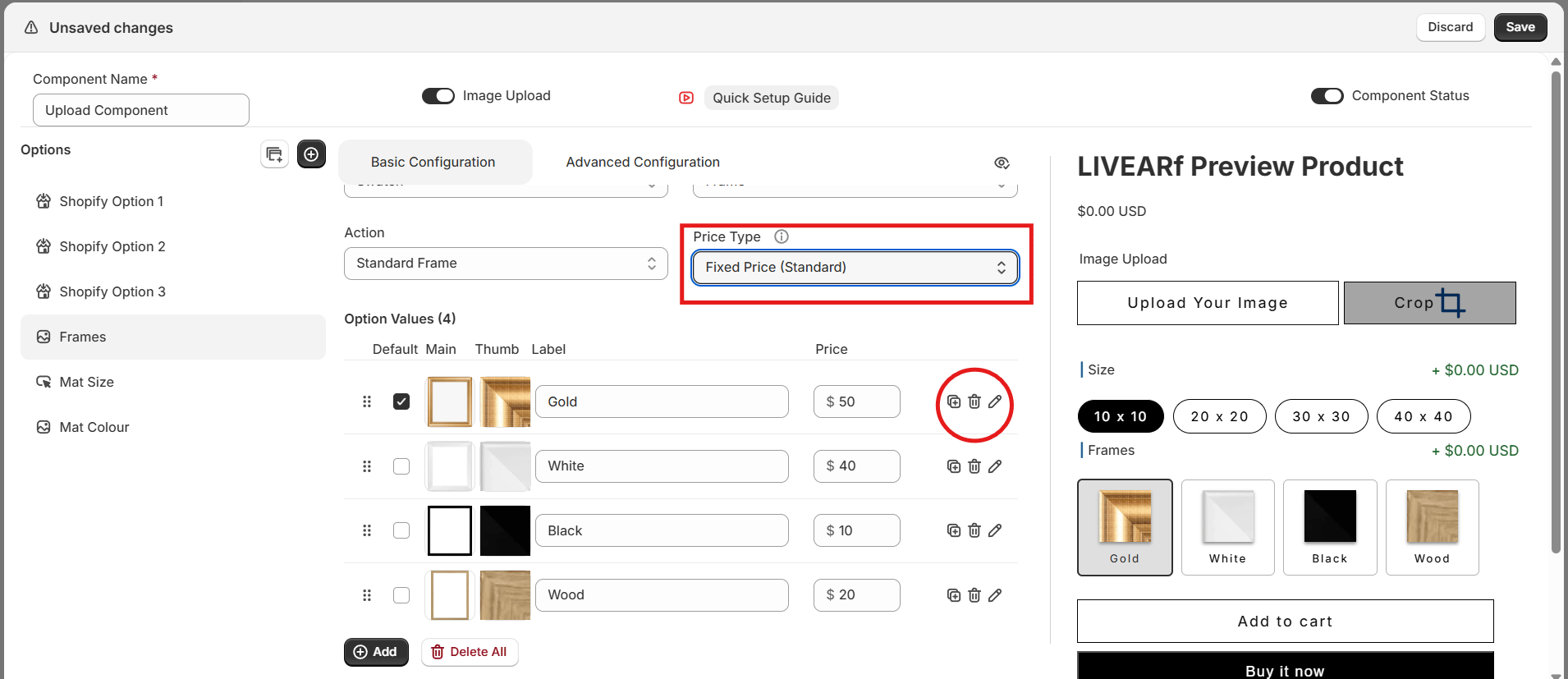Check the Black default checkbox
The image size is (1568, 679).
coord(401,530)
